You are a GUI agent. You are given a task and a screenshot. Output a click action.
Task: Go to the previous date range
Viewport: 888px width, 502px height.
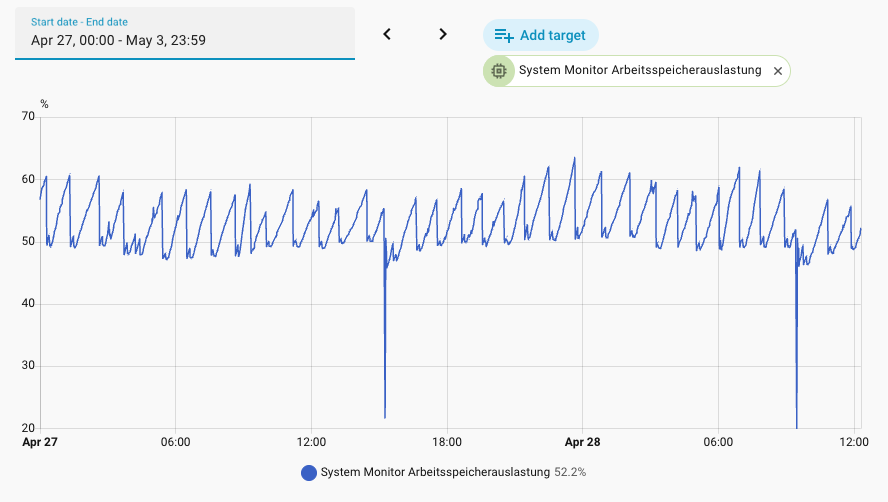pyautogui.click(x=387, y=35)
